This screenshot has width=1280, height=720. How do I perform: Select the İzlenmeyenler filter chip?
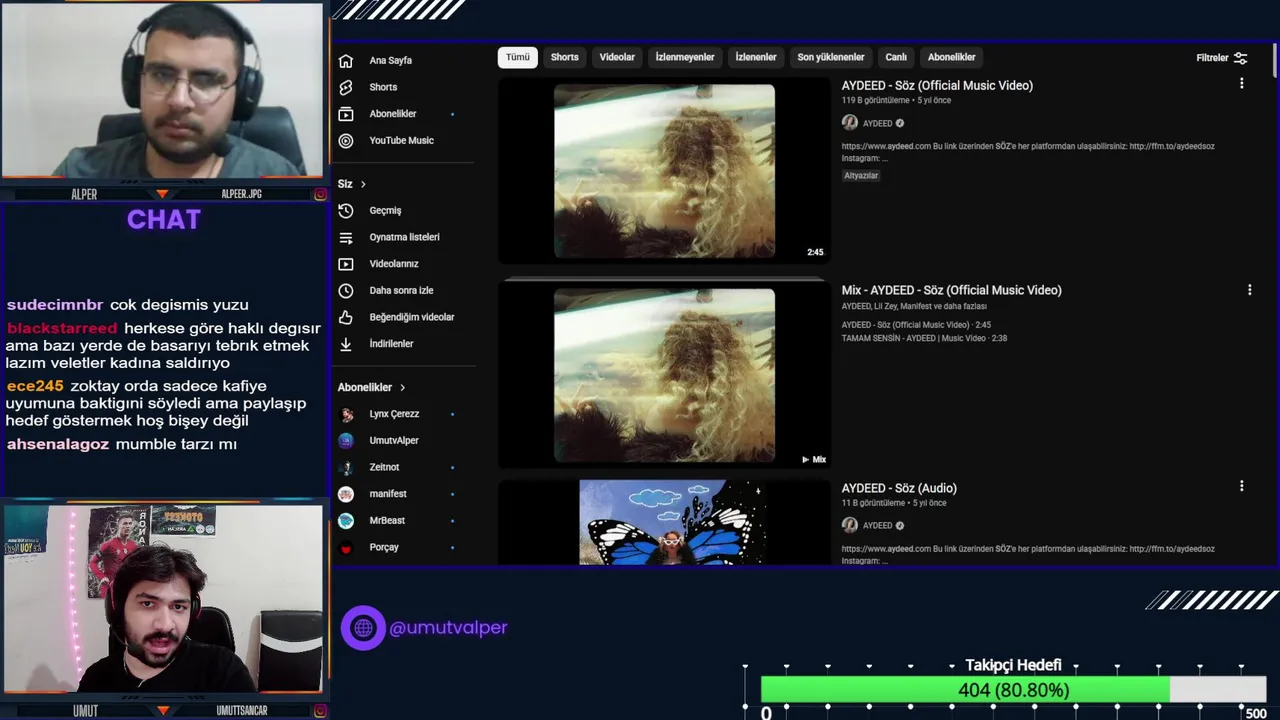(685, 57)
